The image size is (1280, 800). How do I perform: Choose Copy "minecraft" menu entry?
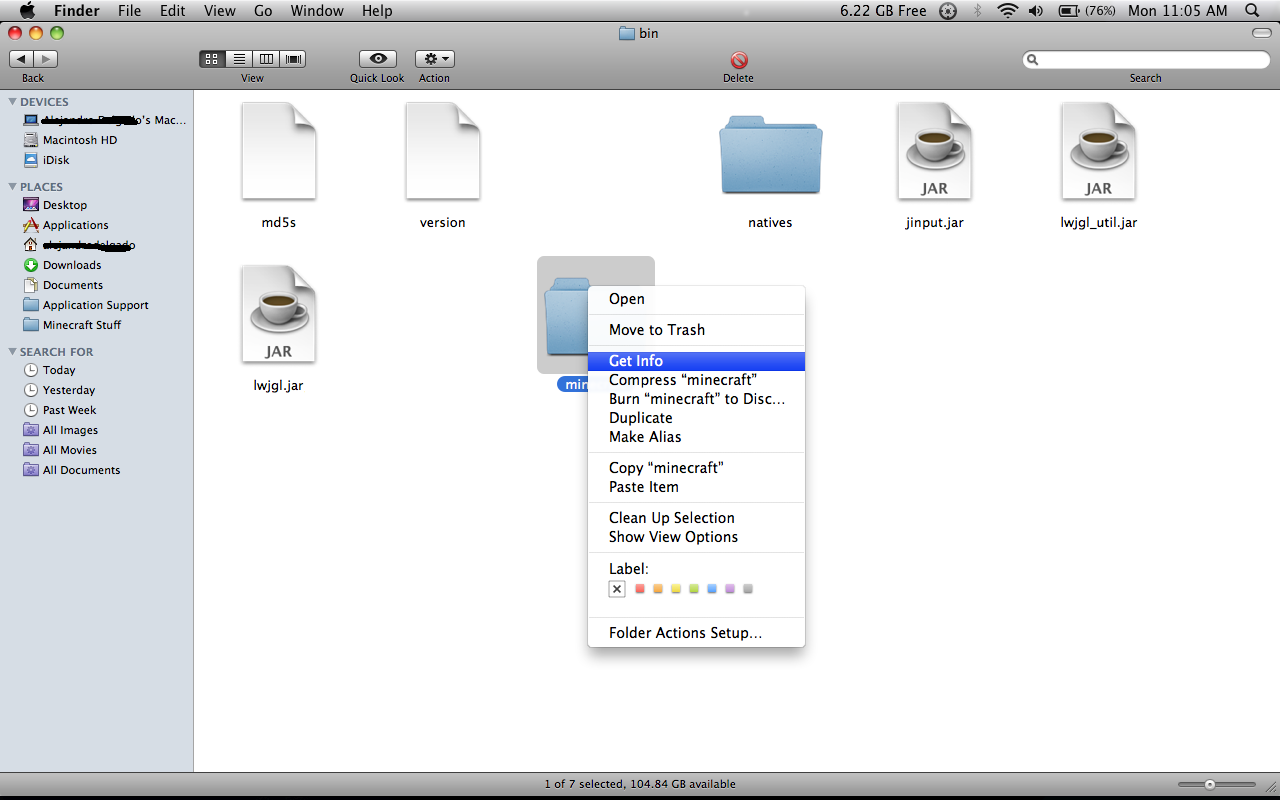point(696,468)
